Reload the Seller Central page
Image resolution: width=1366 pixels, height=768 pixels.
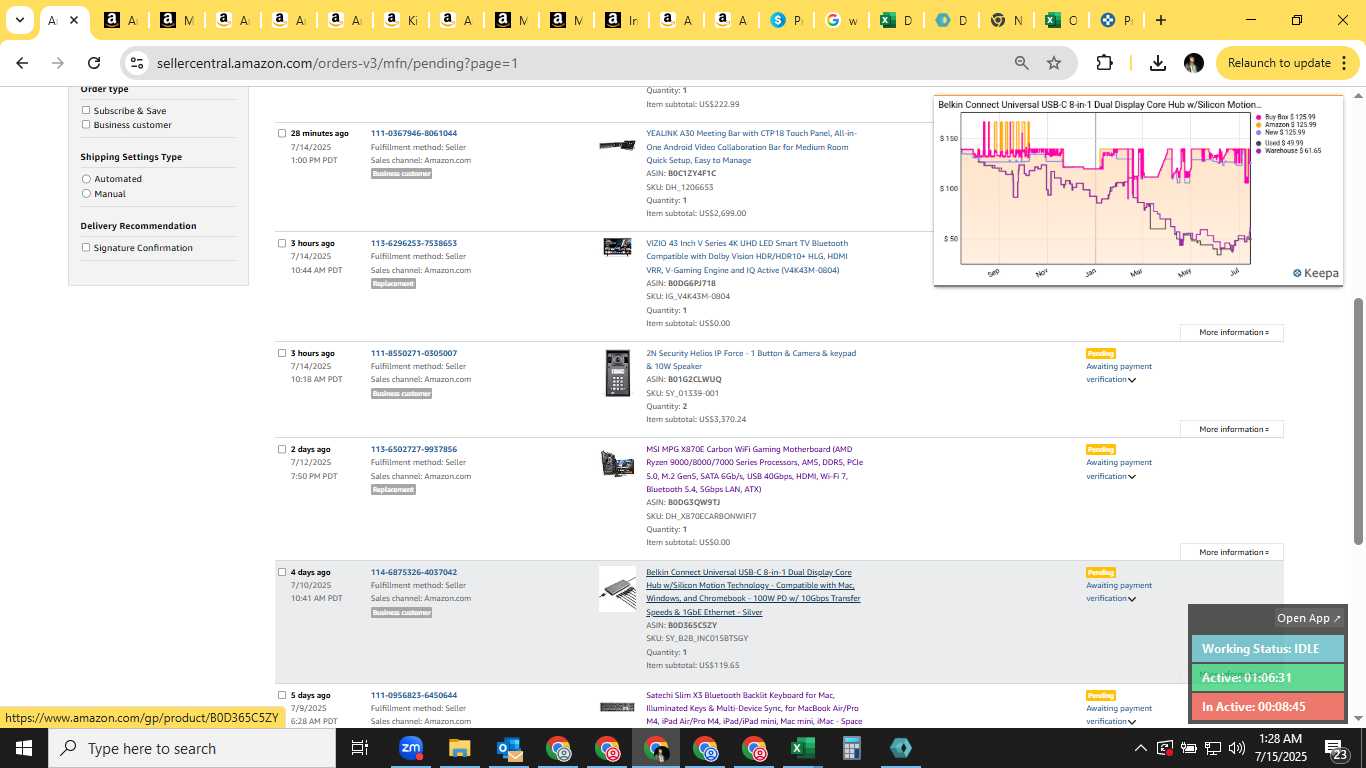click(94, 63)
